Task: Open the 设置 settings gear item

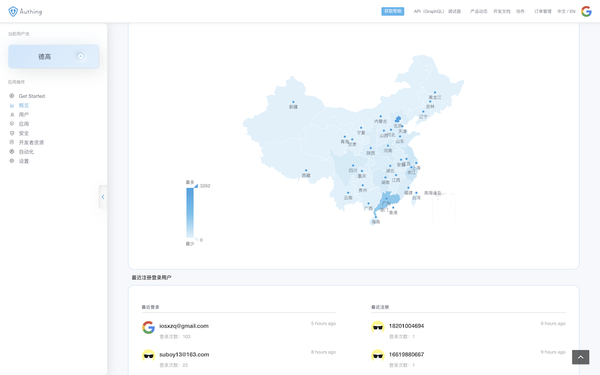Action: coord(12,161)
